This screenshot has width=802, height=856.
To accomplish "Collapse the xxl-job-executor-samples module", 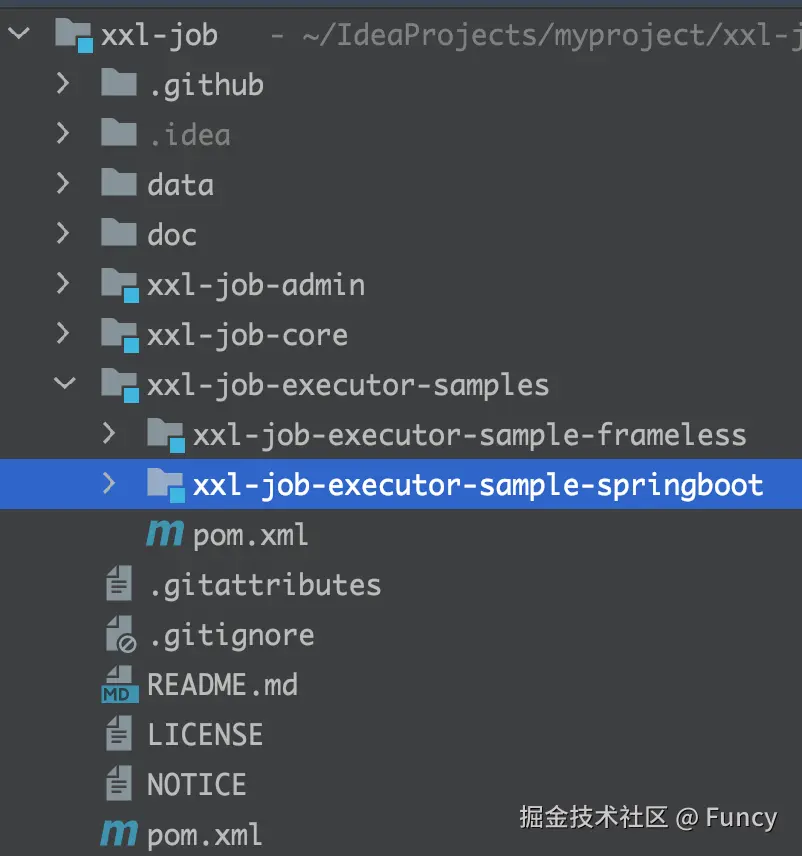I will pyautogui.click(x=65, y=384).
